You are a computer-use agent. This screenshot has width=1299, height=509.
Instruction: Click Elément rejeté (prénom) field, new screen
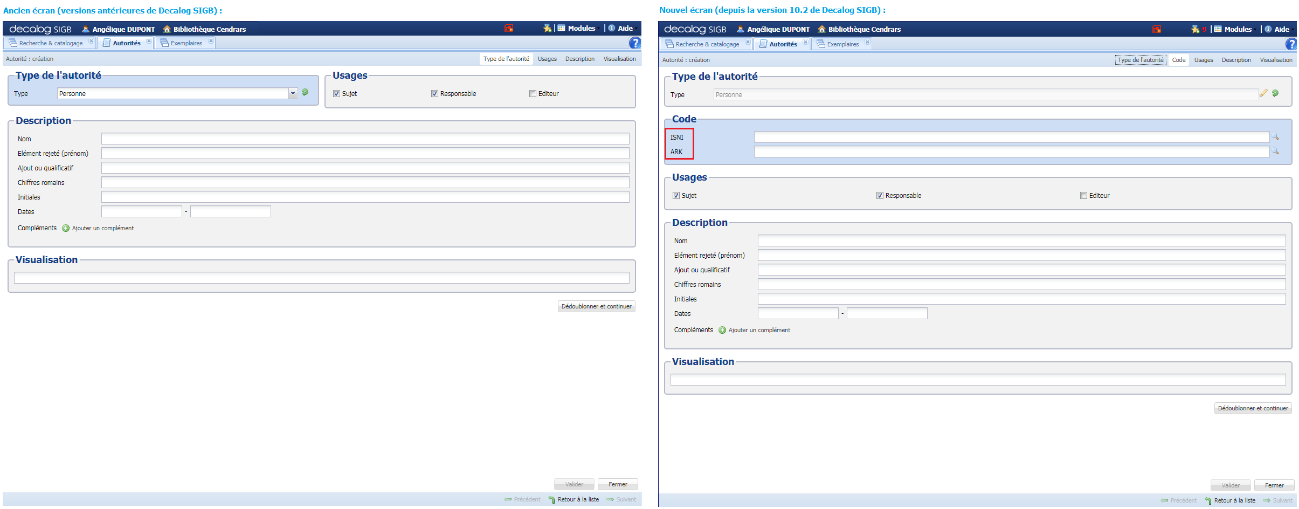pos(1022,255)
